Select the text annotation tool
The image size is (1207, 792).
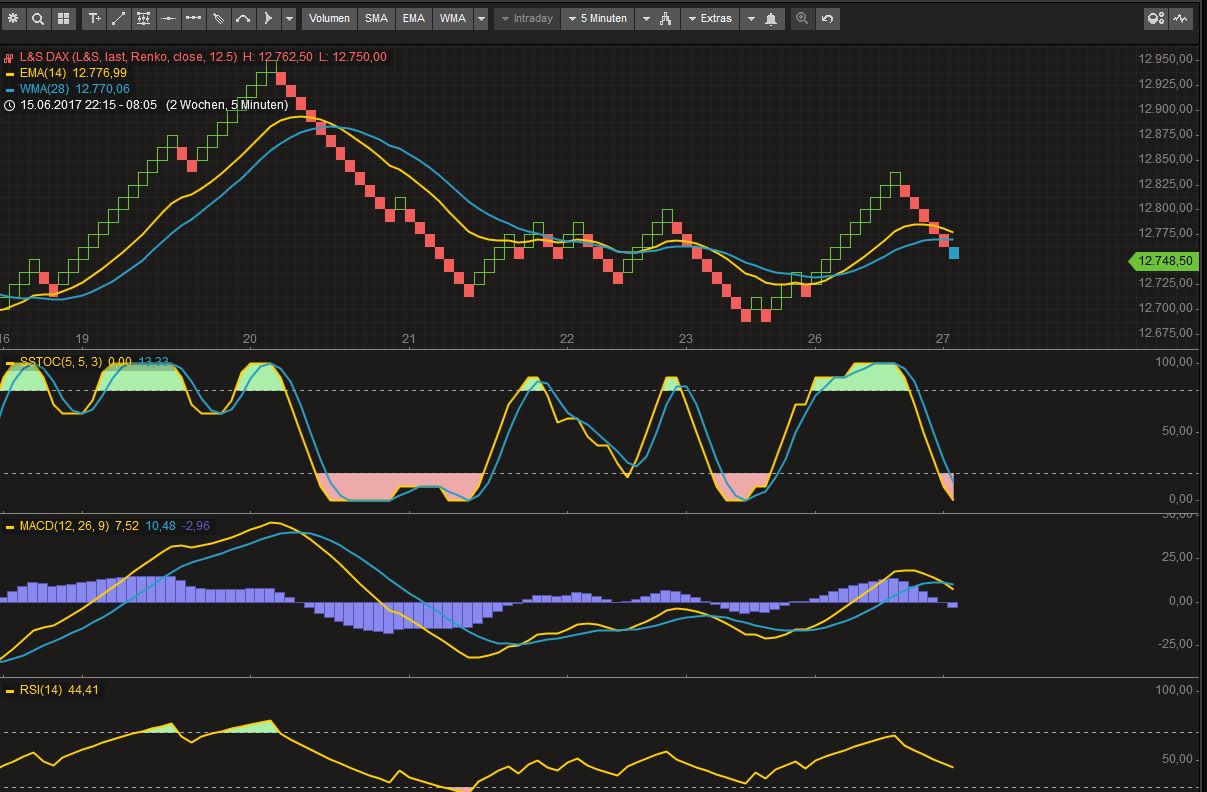pos(94,18)
